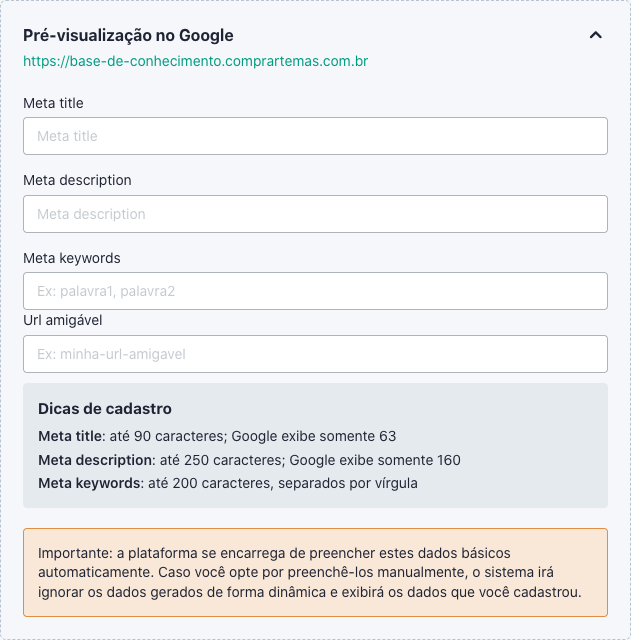Click into the Meta description input field
The image size is (631, 640).
pyautogui.click(x=315, y=214)
